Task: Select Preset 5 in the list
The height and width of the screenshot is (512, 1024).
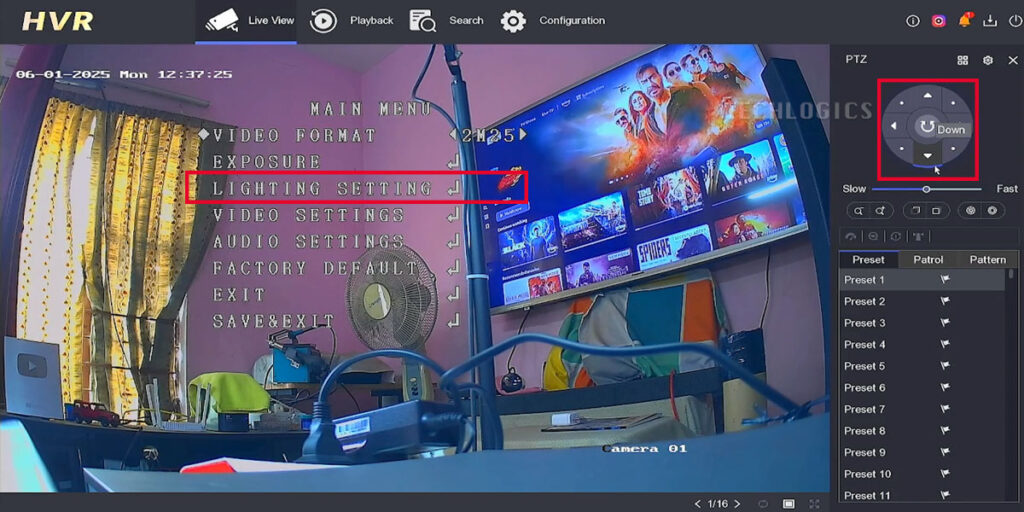Action: click(865, 366)
